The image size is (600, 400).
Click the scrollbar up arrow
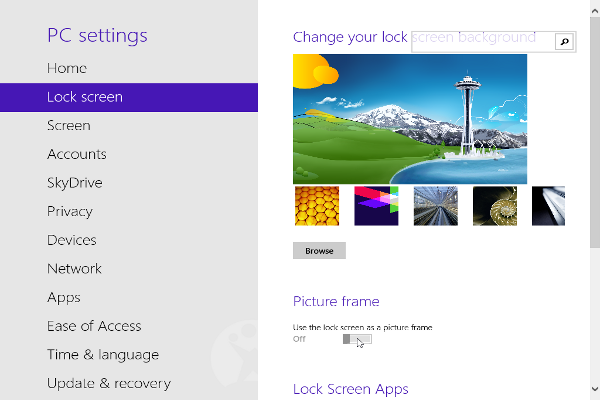[595, 11]
